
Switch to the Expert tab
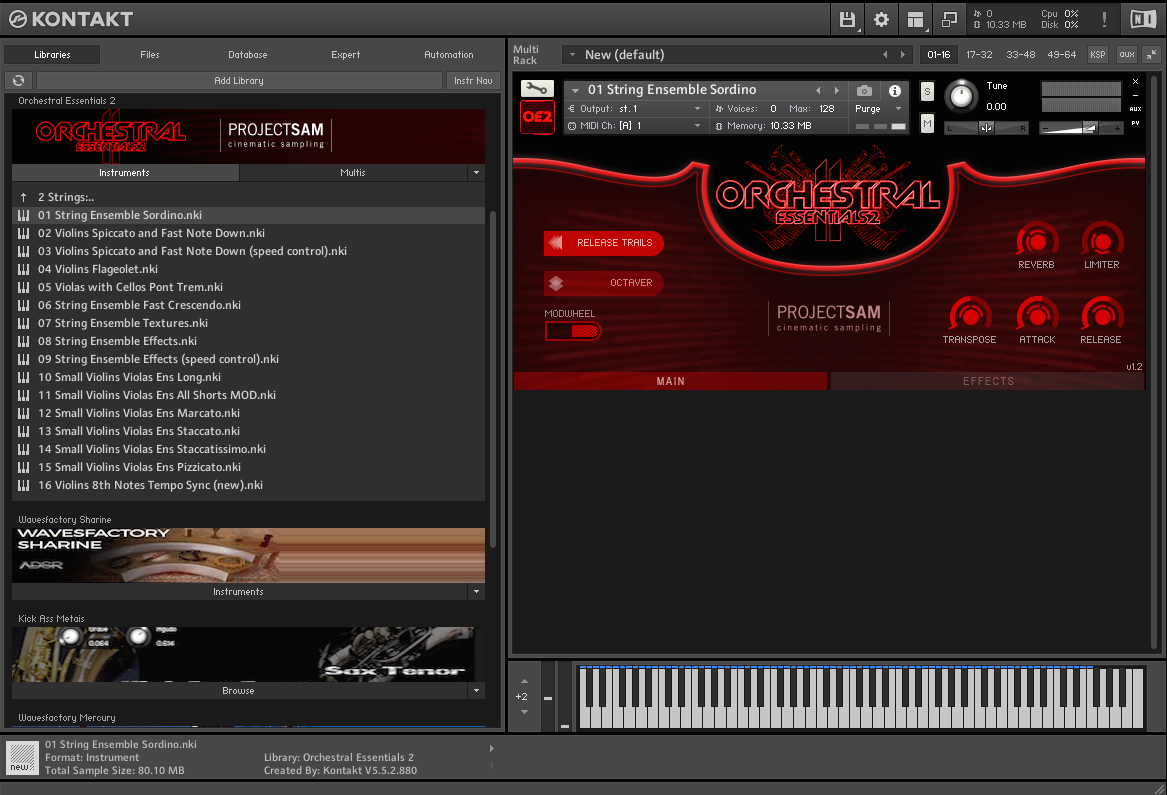click(345, 54)
